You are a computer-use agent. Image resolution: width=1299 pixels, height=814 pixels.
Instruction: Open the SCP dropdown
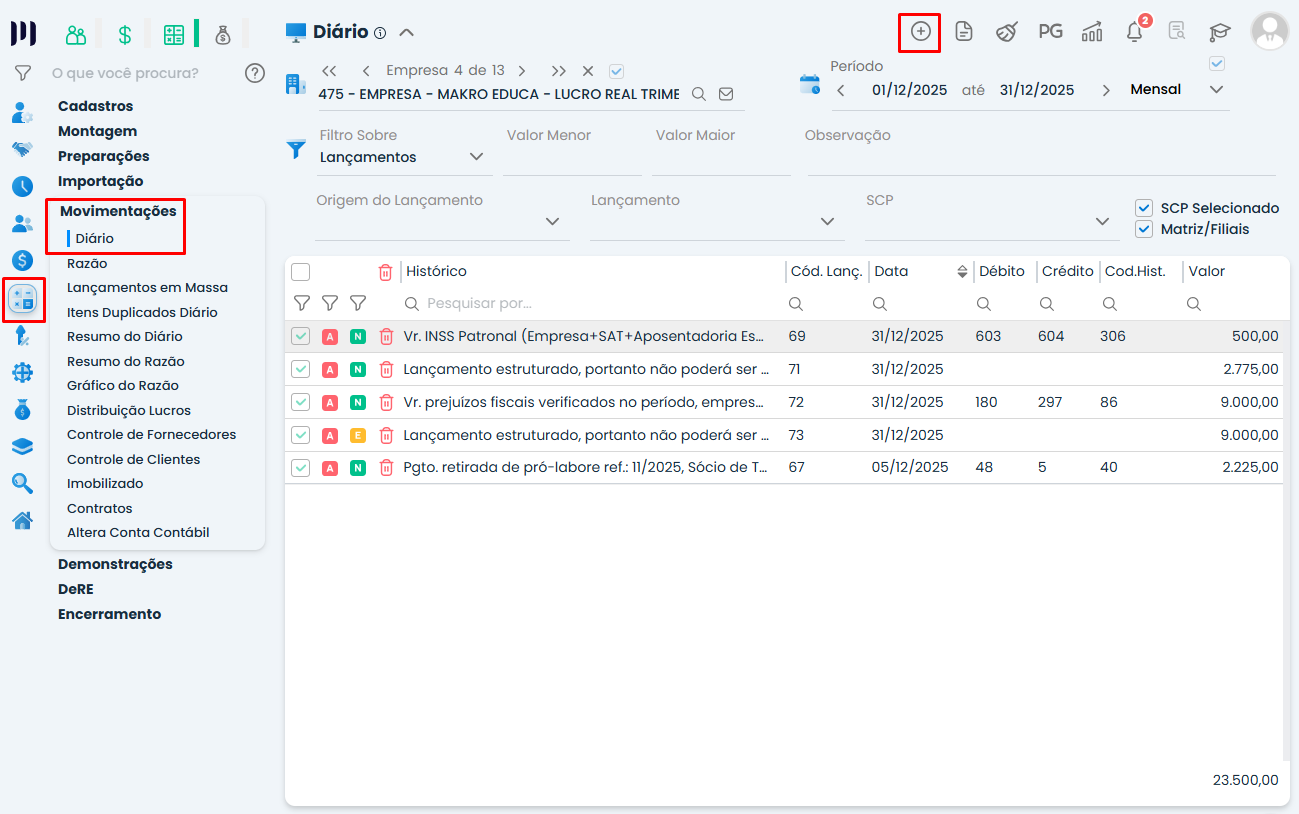[991, 221]
